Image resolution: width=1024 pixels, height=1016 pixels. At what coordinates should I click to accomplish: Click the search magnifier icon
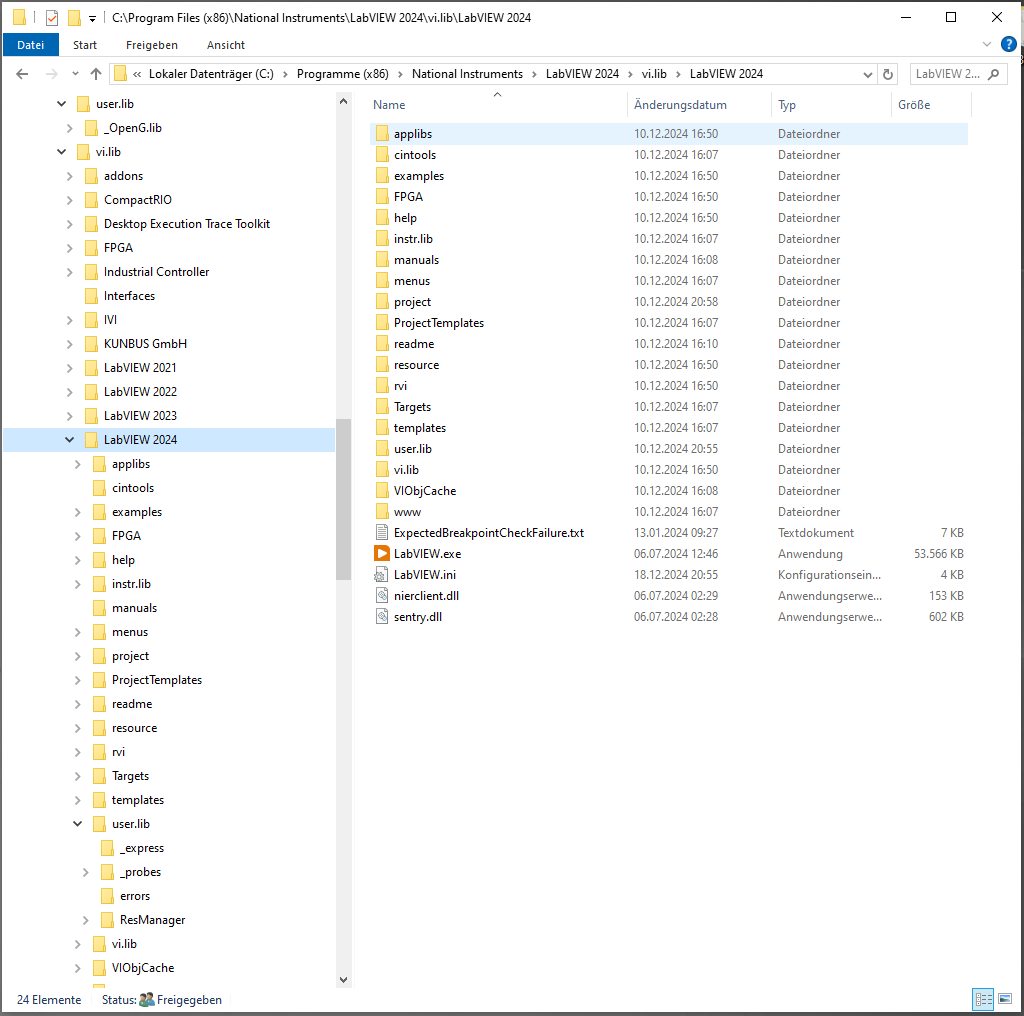coord(993,74)
